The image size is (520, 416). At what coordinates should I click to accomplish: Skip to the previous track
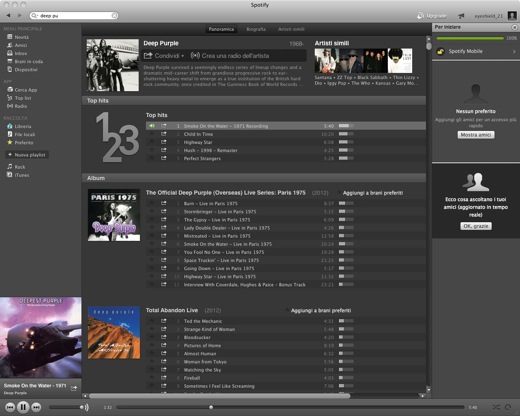(x=10, y=407)
